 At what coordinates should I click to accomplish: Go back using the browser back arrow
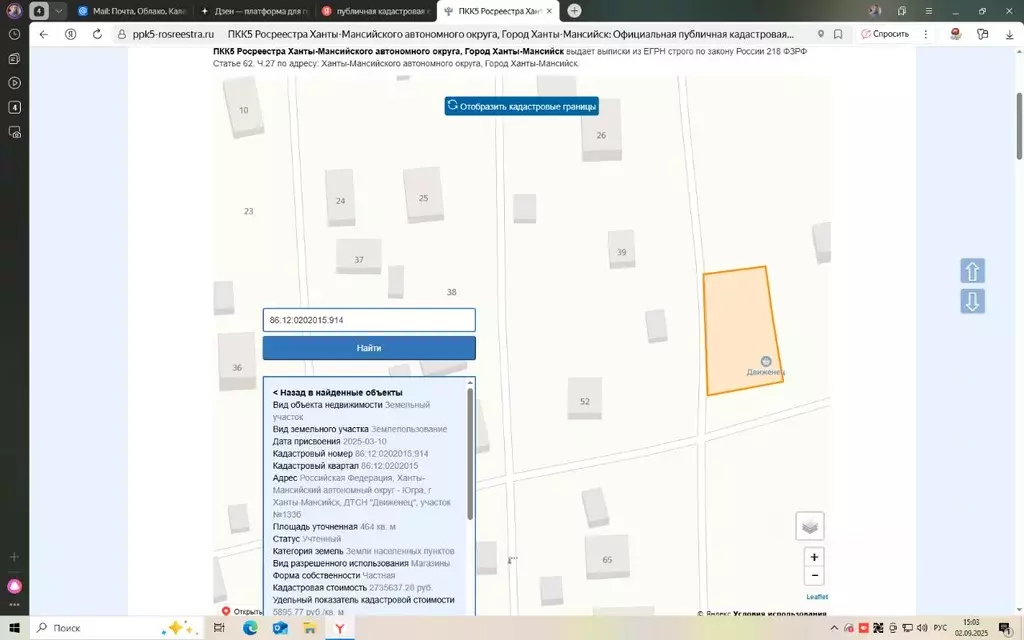tap(42, 33)
